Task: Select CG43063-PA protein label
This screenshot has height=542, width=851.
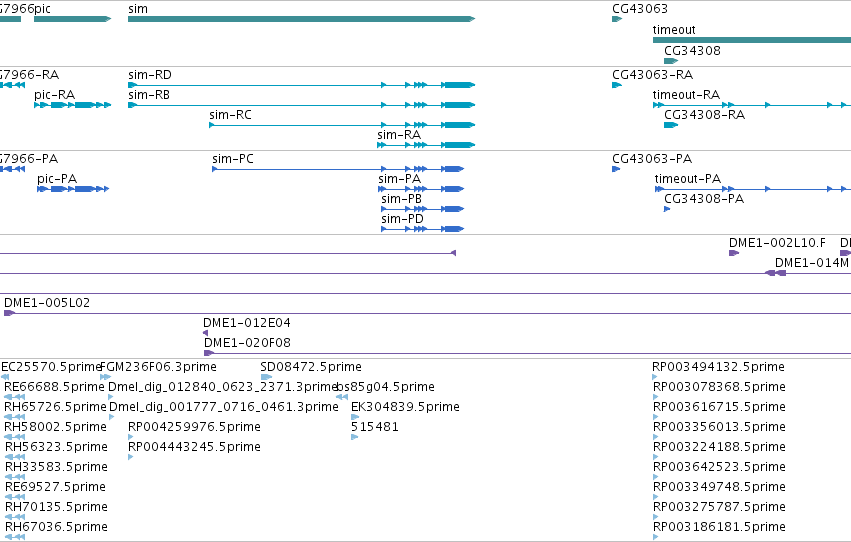Action: click(x=652, y=159)
